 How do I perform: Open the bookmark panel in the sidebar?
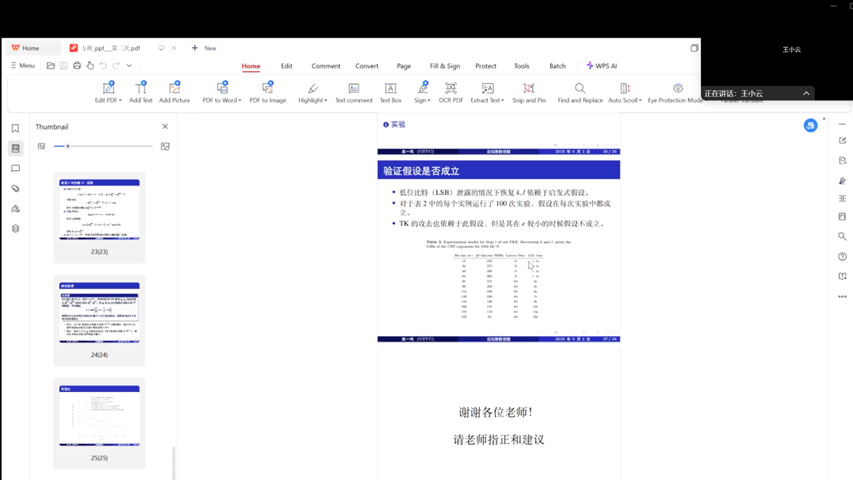15,128
